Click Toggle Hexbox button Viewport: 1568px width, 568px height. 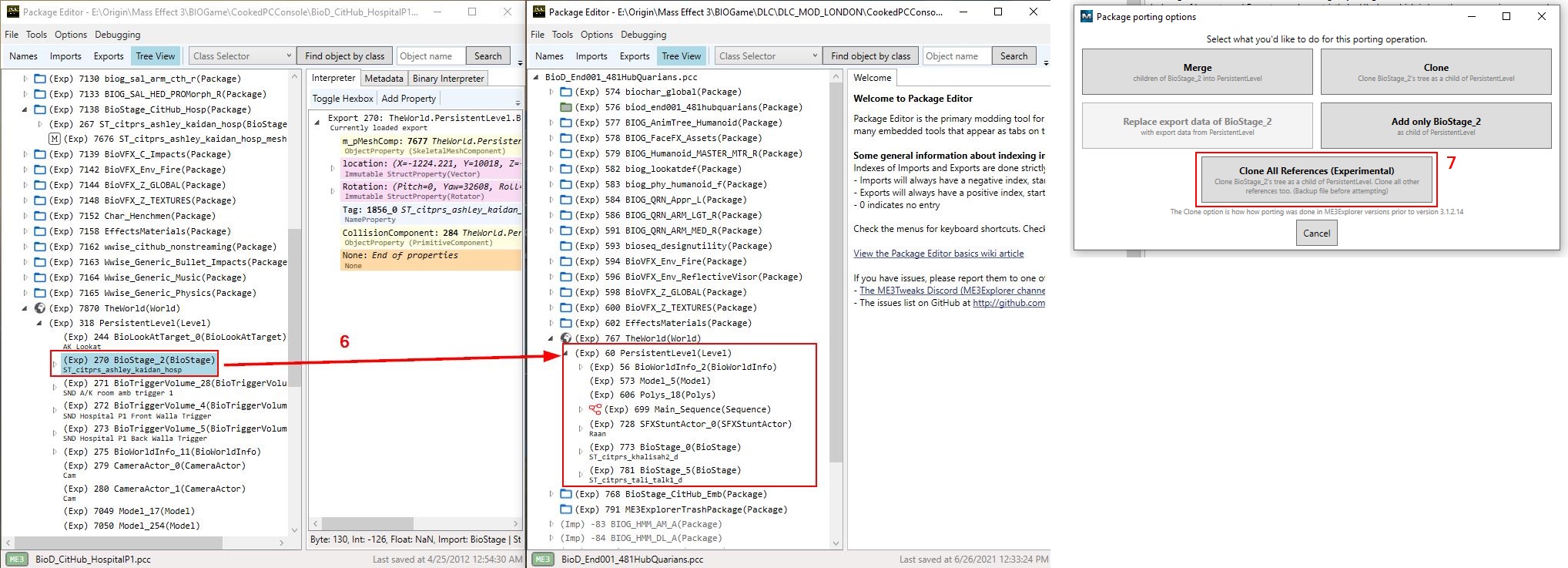(x=343, y=99)
